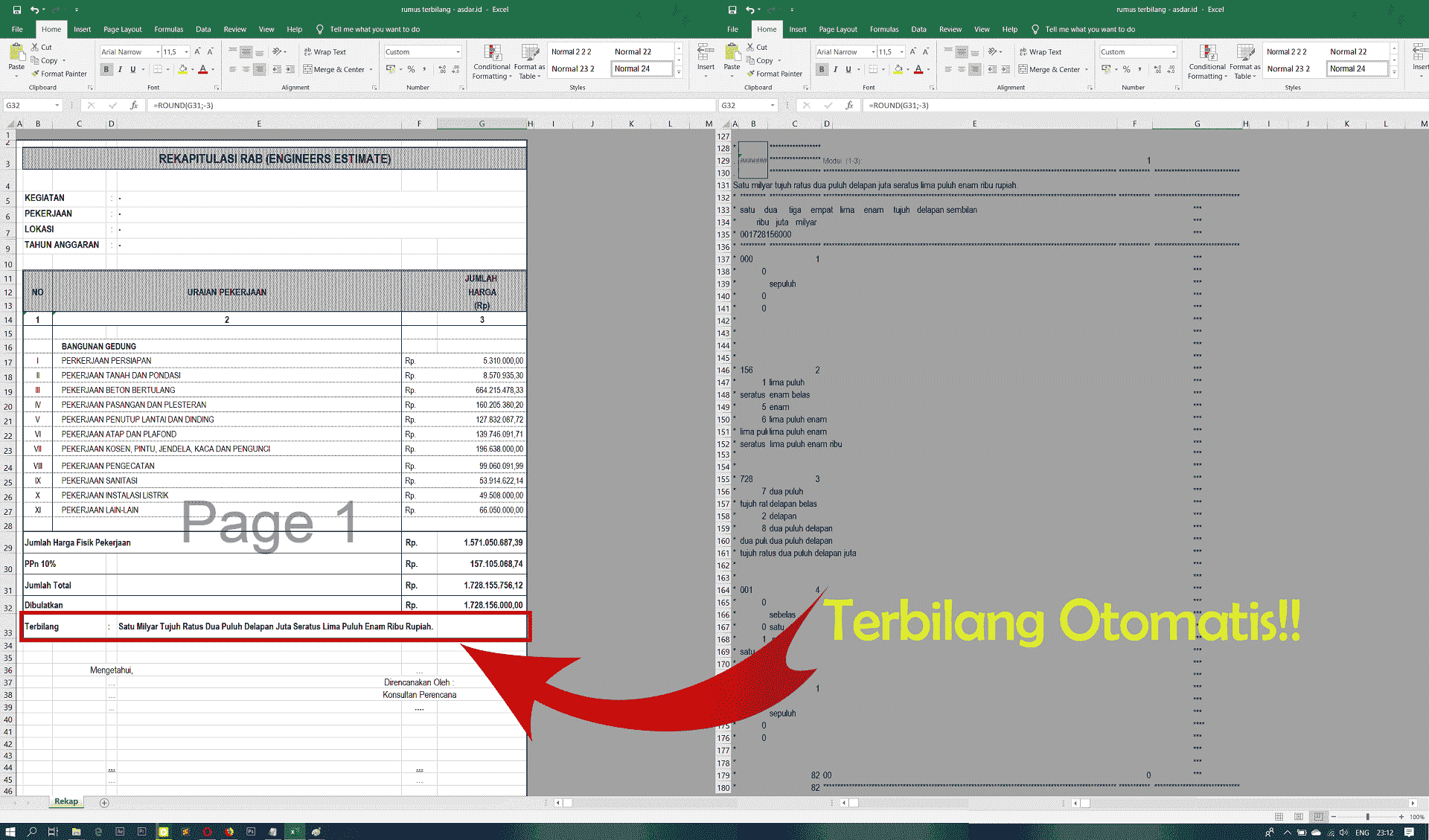The image size is (1429, 840).
Task: Click Tell me what you want left window
Action: [x=374, y=29]
